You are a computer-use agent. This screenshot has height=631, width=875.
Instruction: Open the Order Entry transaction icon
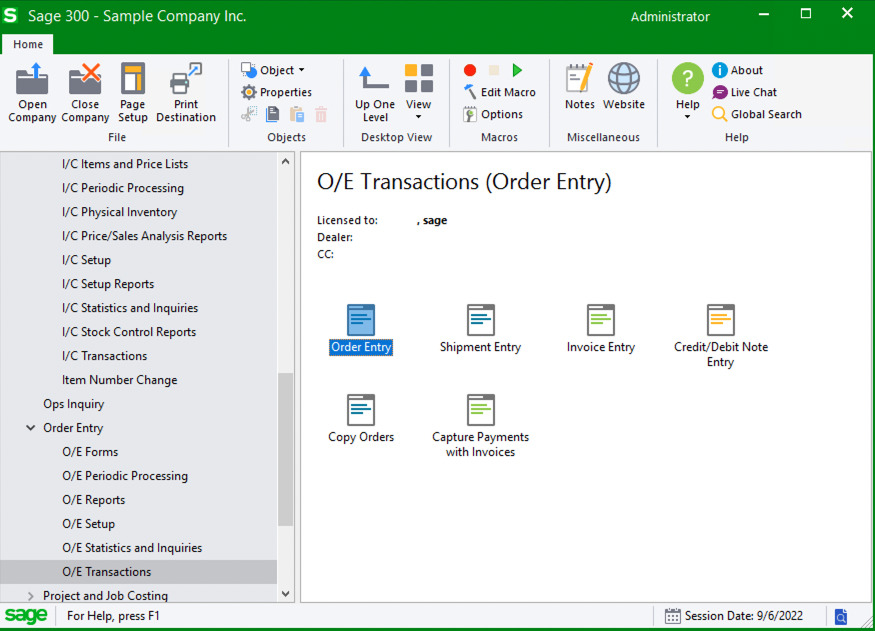[x=360, y=321]
